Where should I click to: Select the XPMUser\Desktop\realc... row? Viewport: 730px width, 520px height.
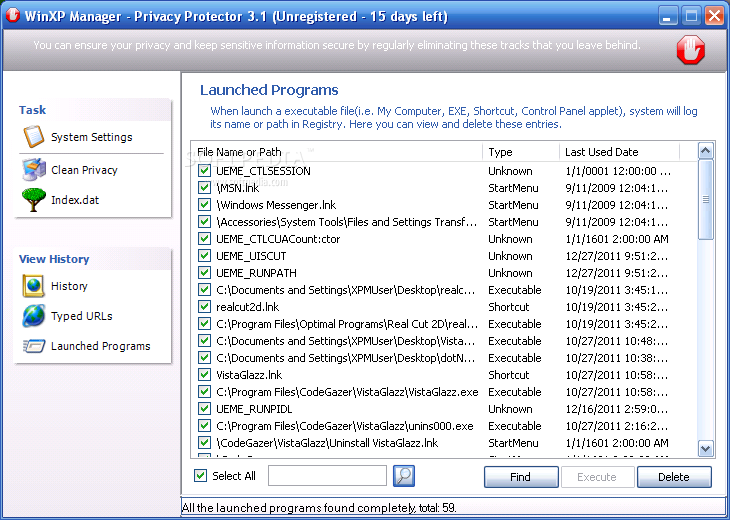click(345, 290)
